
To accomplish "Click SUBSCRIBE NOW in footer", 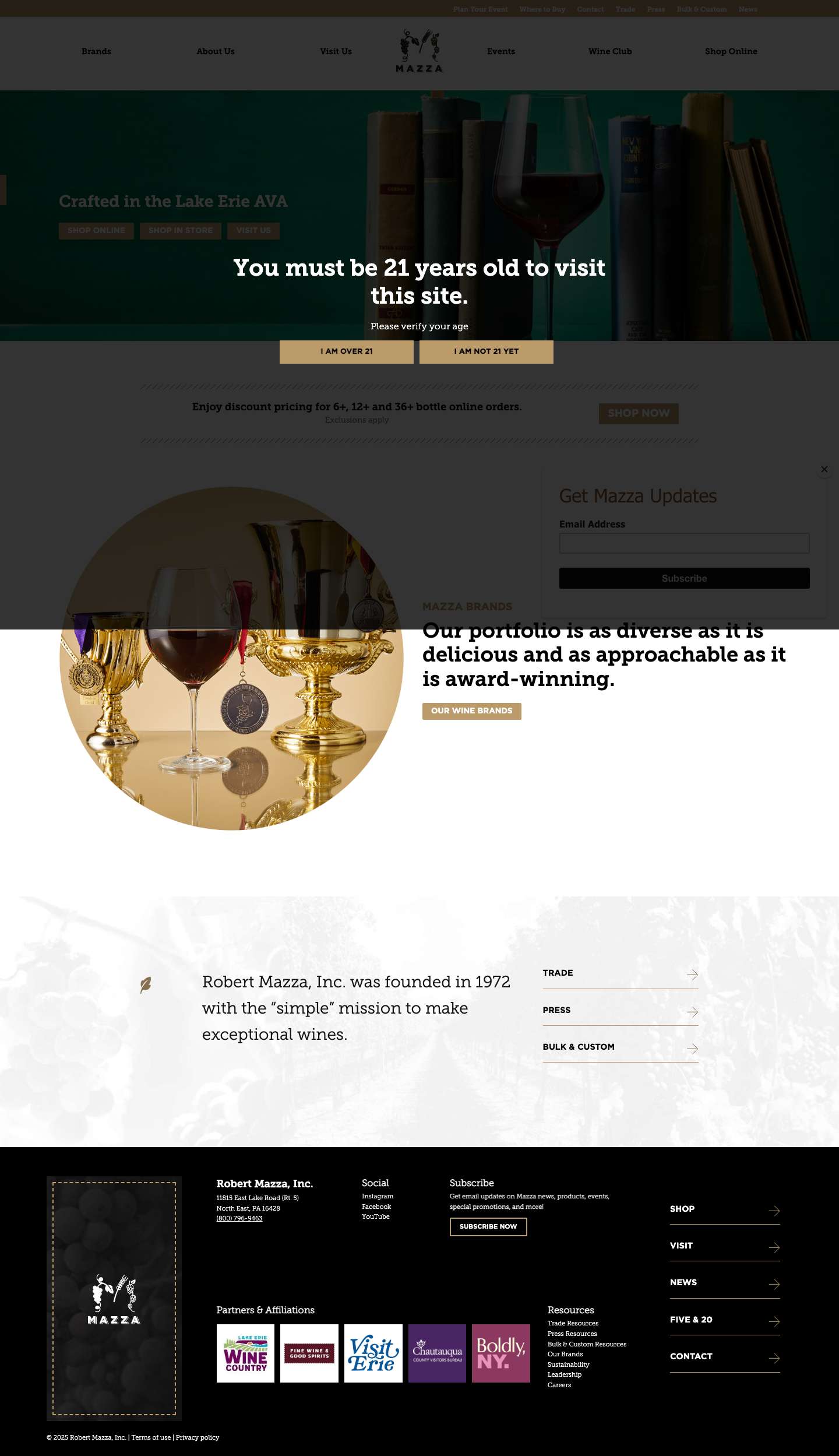I will tap(488, 1226).
